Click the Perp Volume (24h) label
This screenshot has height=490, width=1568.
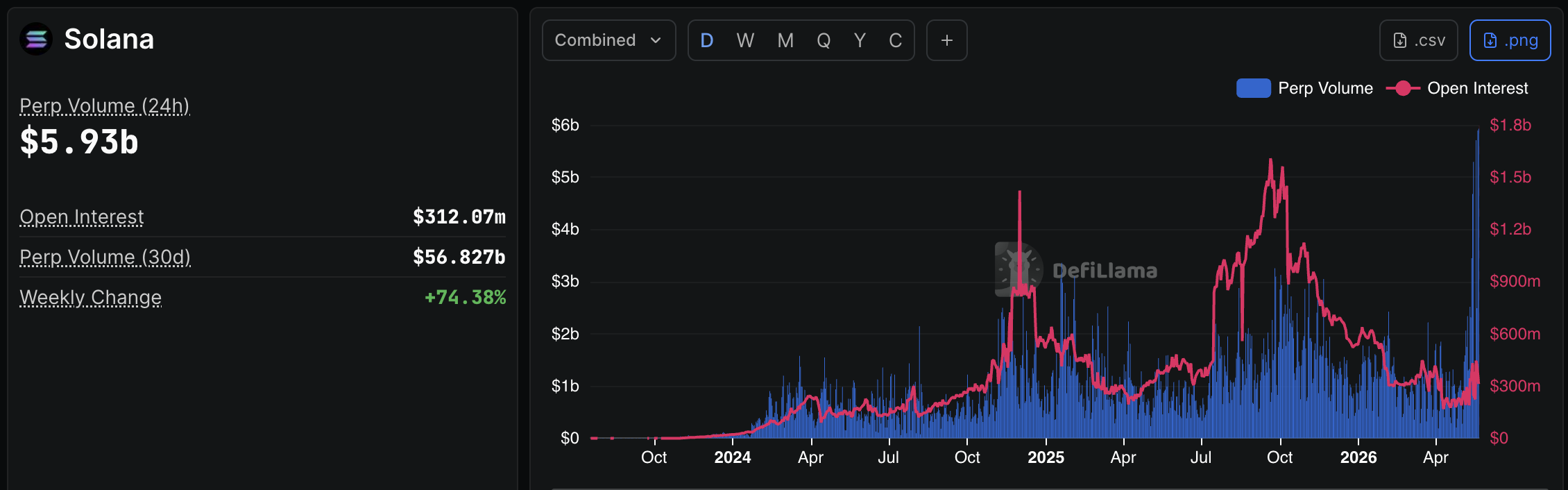click(x=105, y=105)
